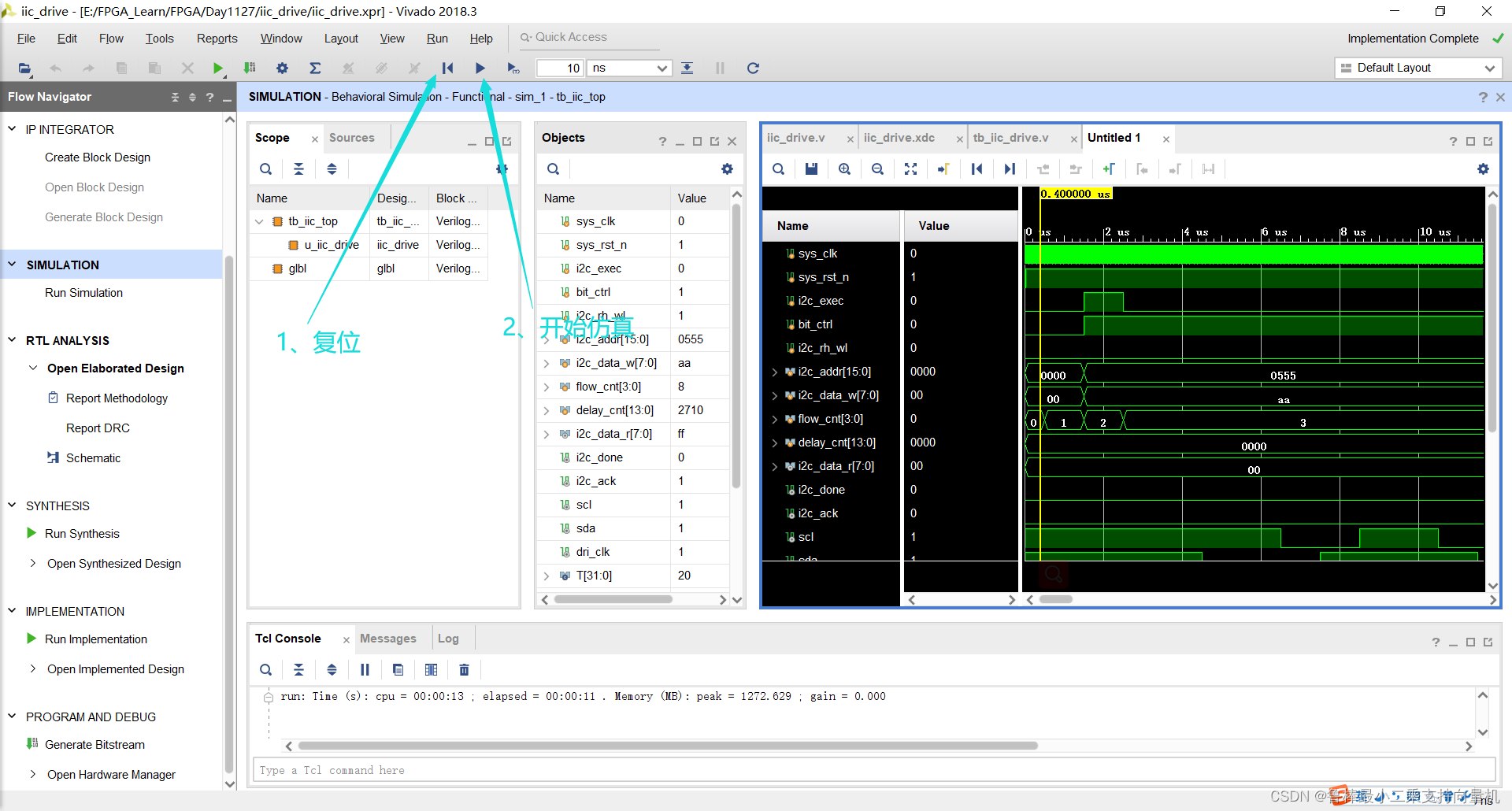Open the time unit ns dropdown

point(630,69)
